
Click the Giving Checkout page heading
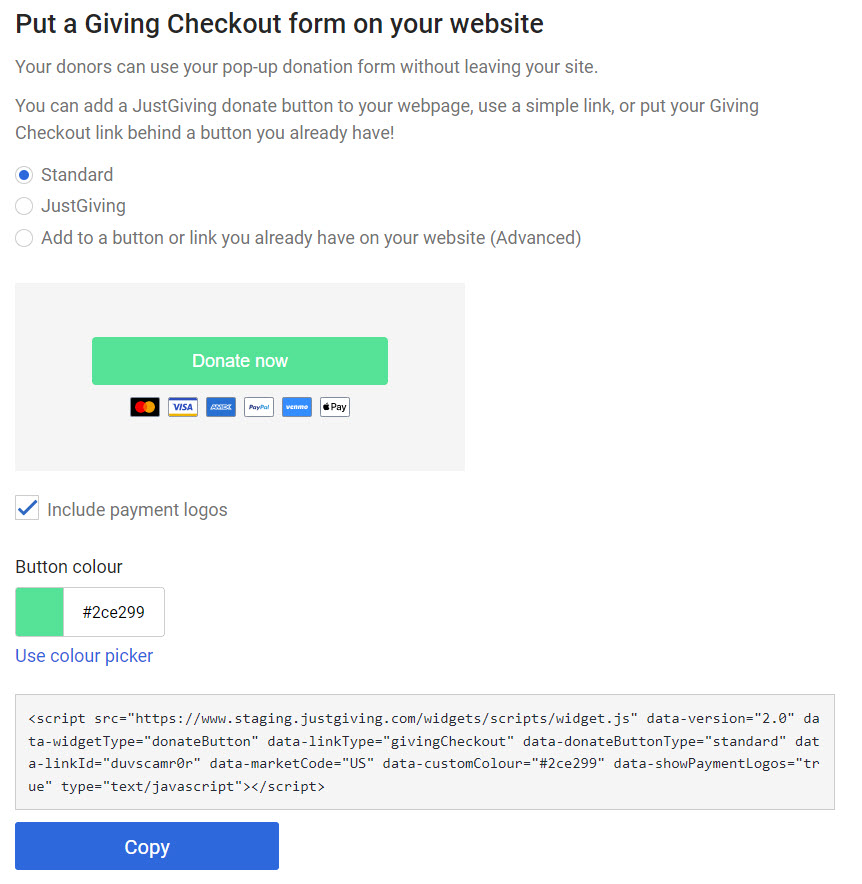(279, 23)
